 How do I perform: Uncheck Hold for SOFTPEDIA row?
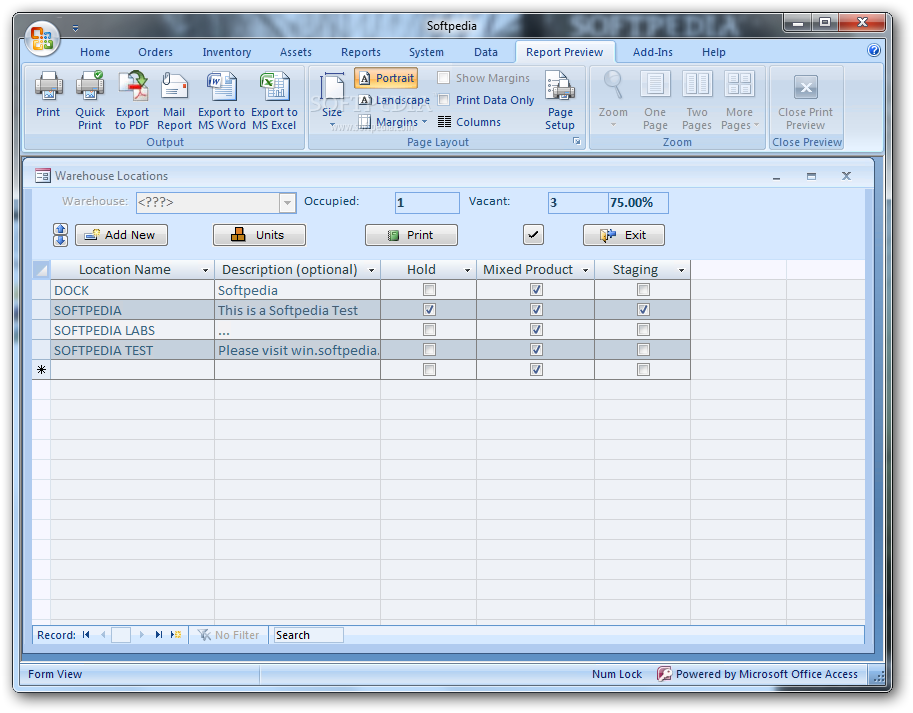click(x=429, y=310)
